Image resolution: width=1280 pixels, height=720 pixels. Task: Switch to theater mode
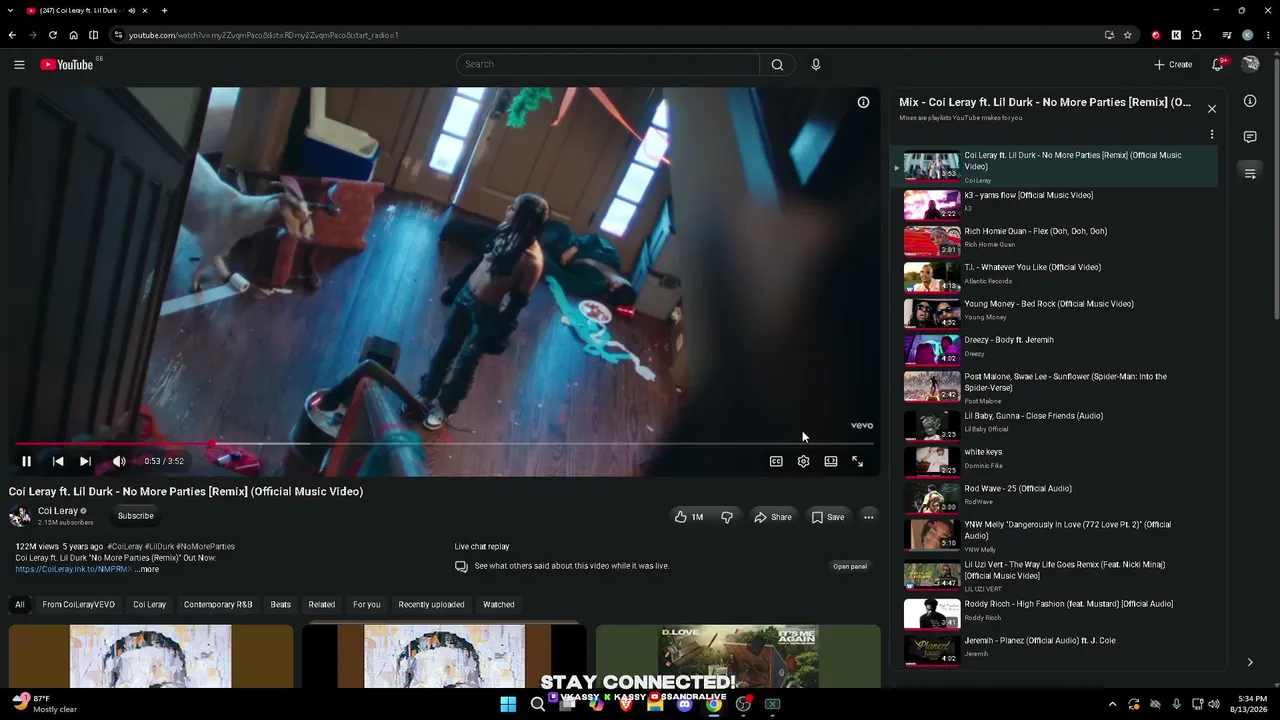tap(831, 461)
